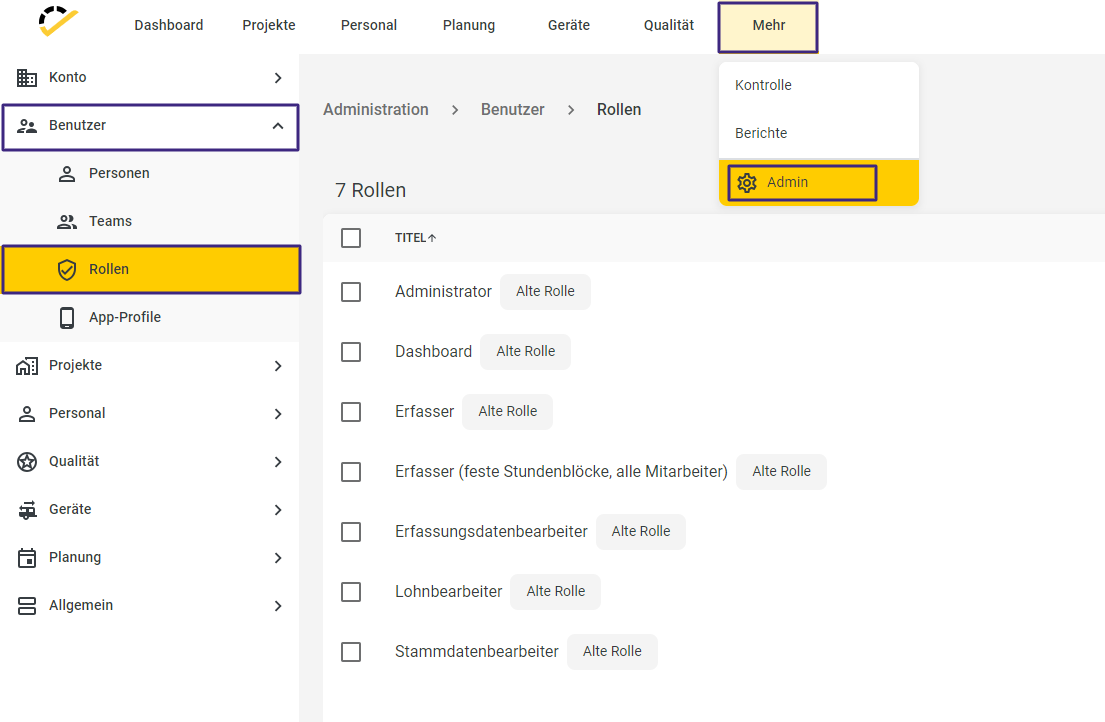Expand the Personal sidebar chevron
Screen dimensions: 1105x722
(278, 414)
